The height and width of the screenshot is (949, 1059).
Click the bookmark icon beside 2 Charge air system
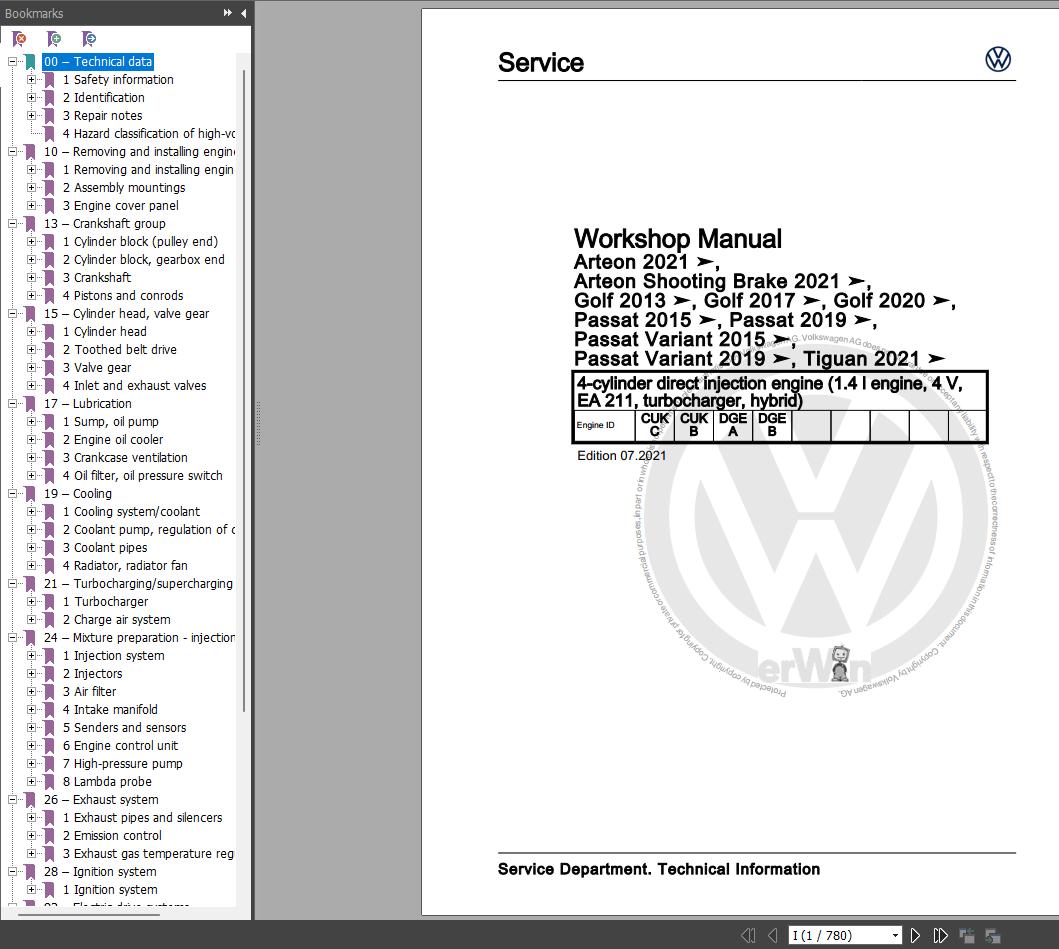pos(49,620)
